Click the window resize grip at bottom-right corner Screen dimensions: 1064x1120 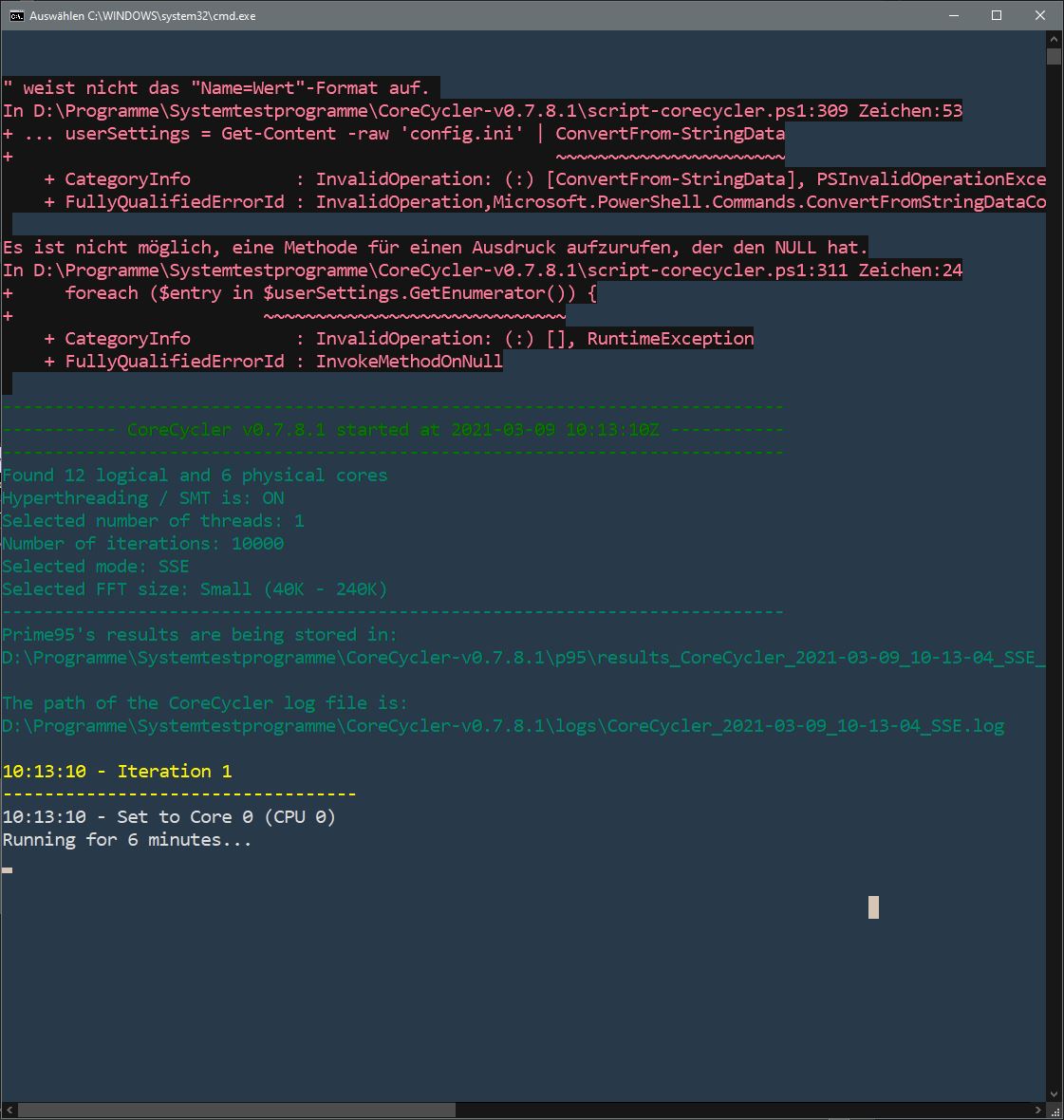(x=1055, y=1111)
